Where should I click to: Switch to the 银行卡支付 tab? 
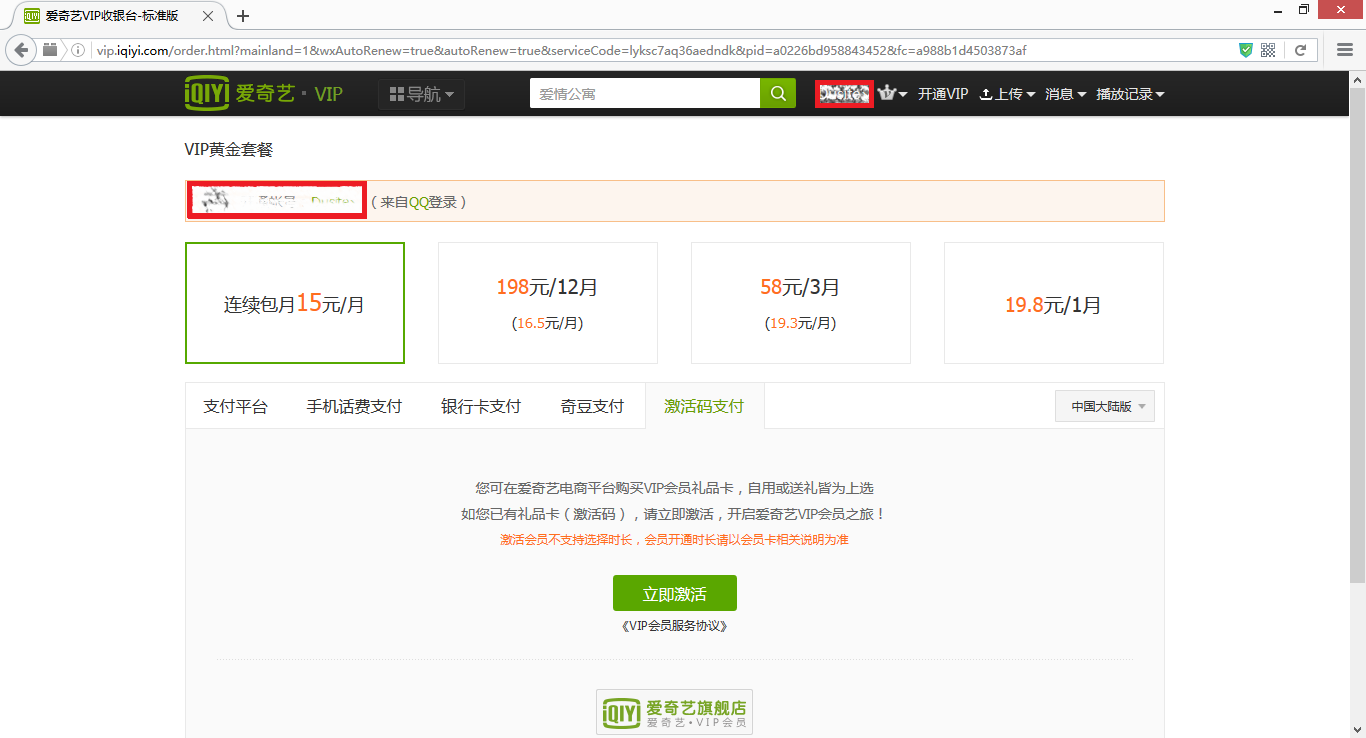pos(481,406)
